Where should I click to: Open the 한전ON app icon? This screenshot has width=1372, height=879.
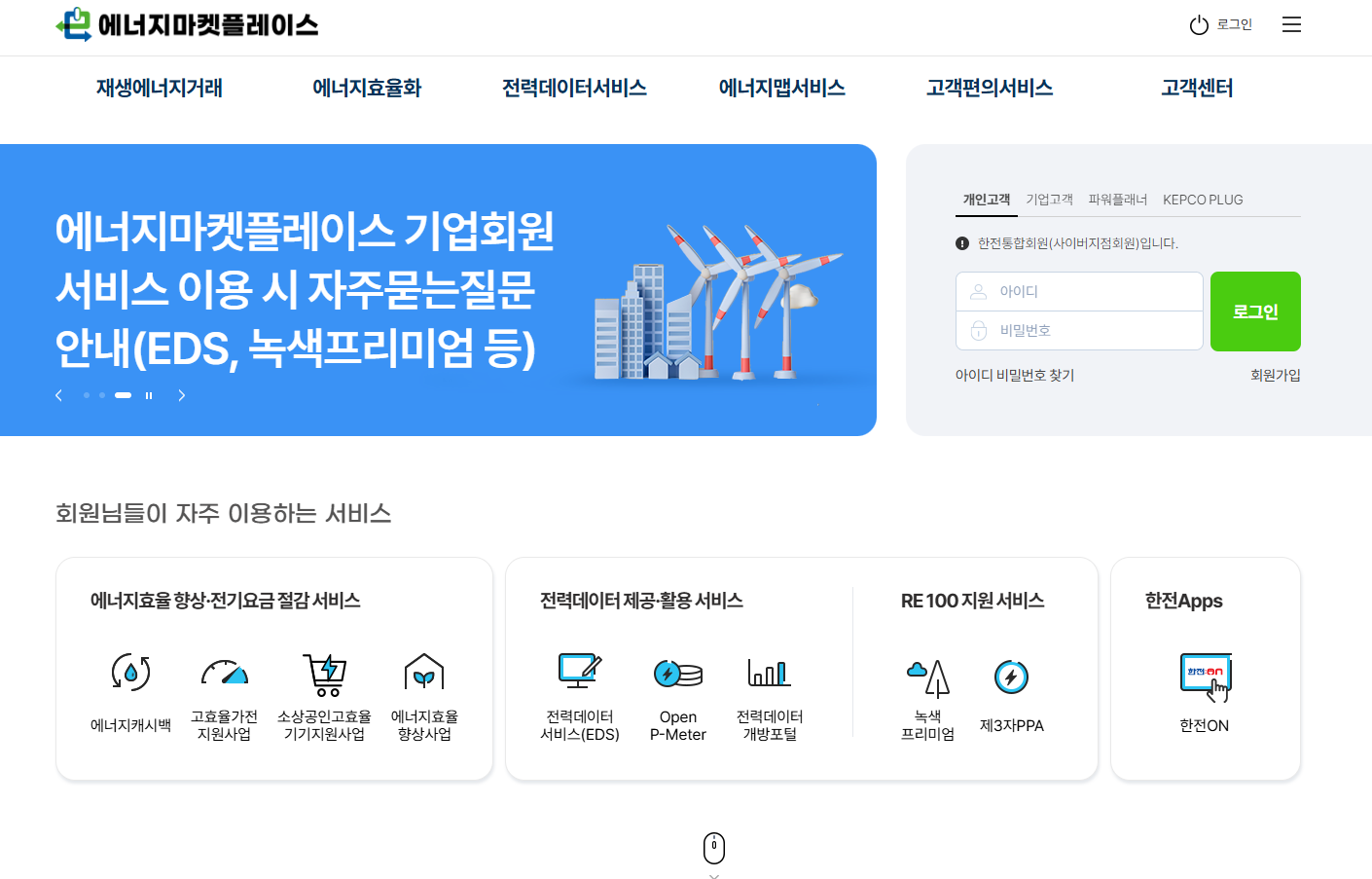coord(1206,678)
